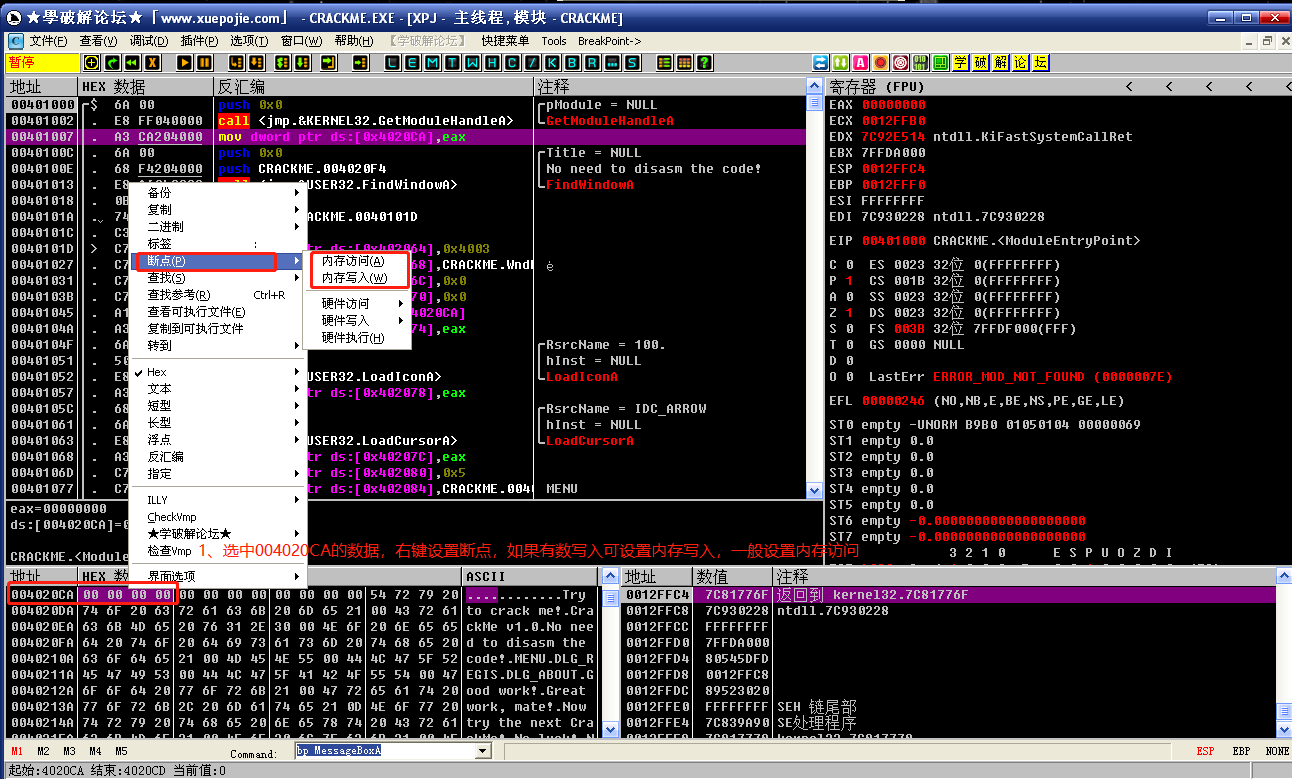The image size is (1292, 779).
Task: Open Executable modules with E toolbar icon
Action: coord(413,63)
